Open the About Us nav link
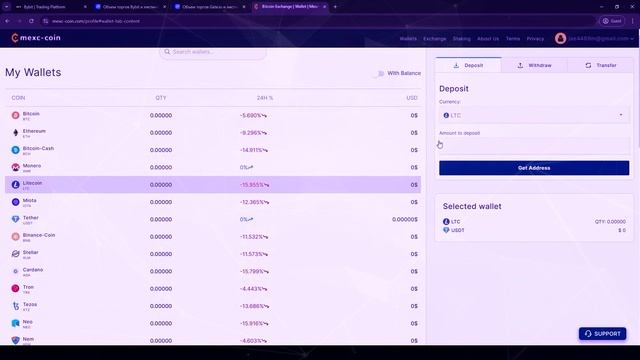The image size is (640, 360). [x=488, y=39]
